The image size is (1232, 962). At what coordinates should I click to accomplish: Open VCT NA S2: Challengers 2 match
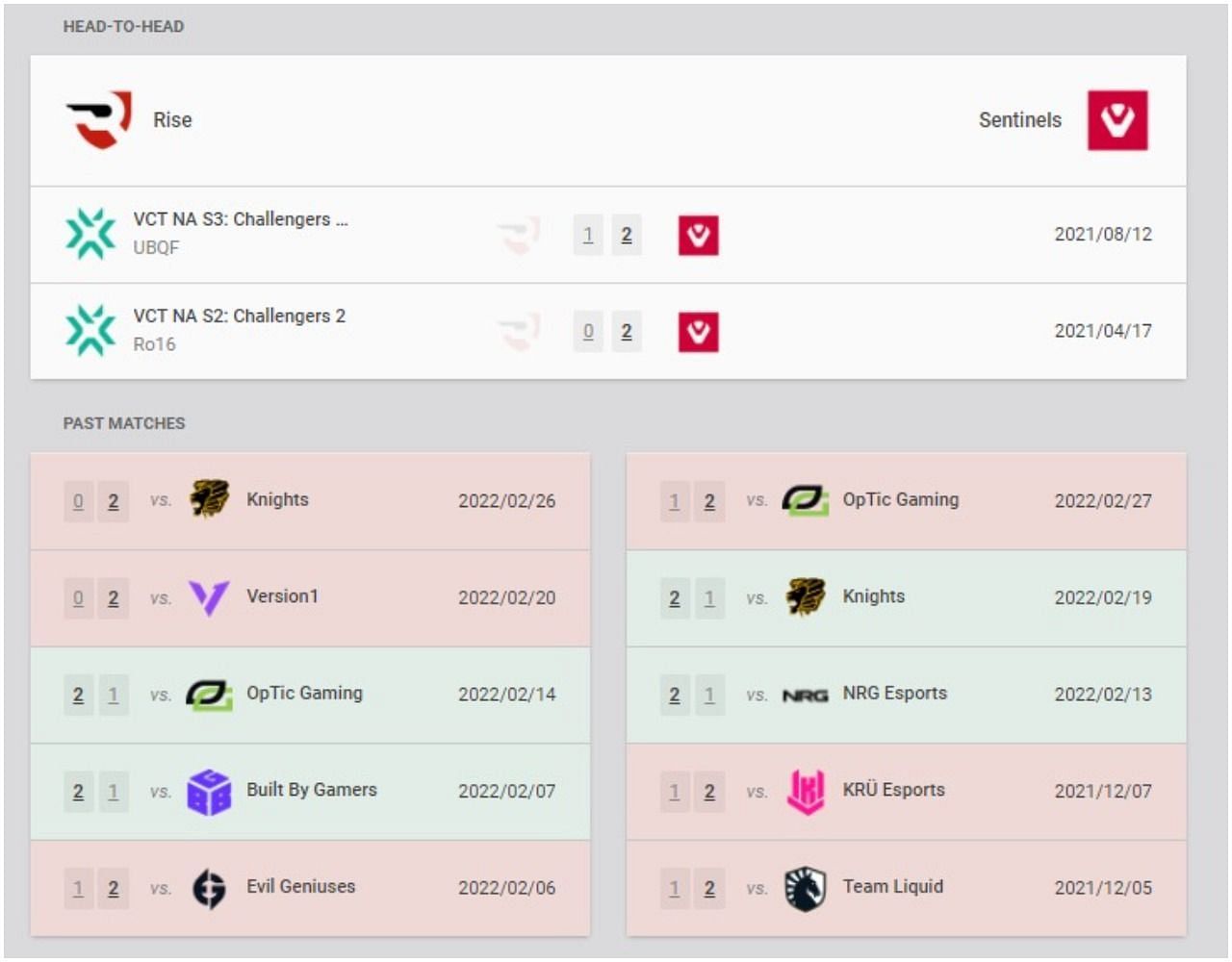[608, 331]
